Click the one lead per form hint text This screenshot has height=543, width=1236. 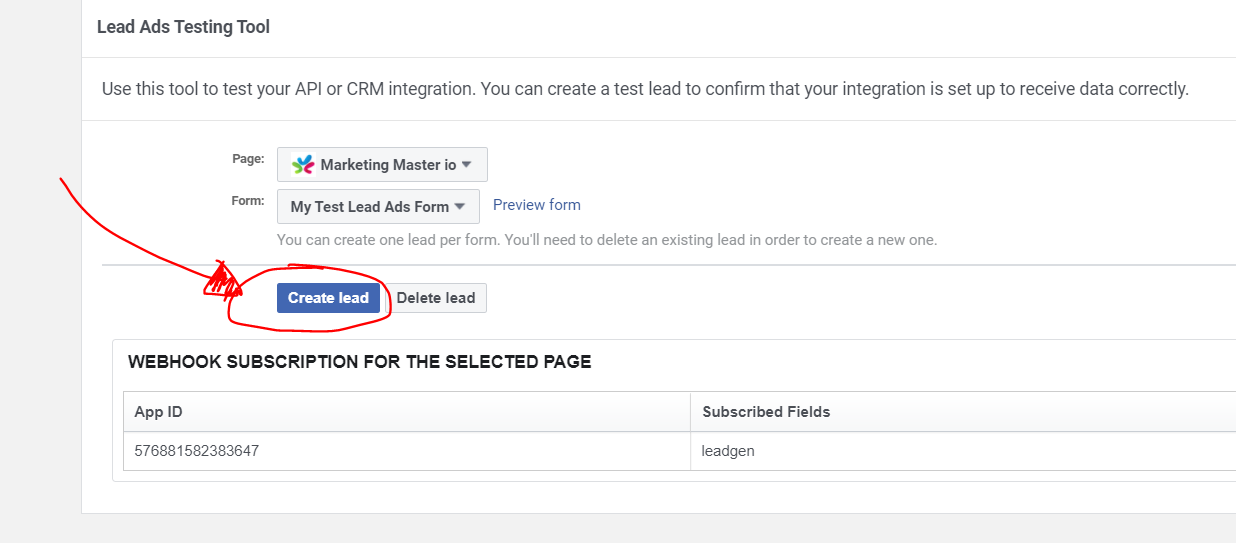point(607,240)
